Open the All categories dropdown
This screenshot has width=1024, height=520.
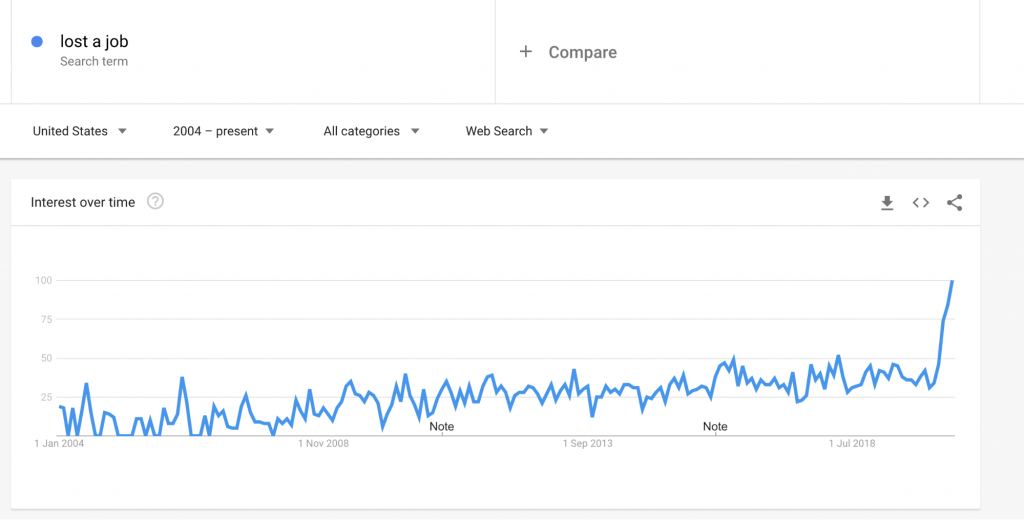click(x=371, y=131)
